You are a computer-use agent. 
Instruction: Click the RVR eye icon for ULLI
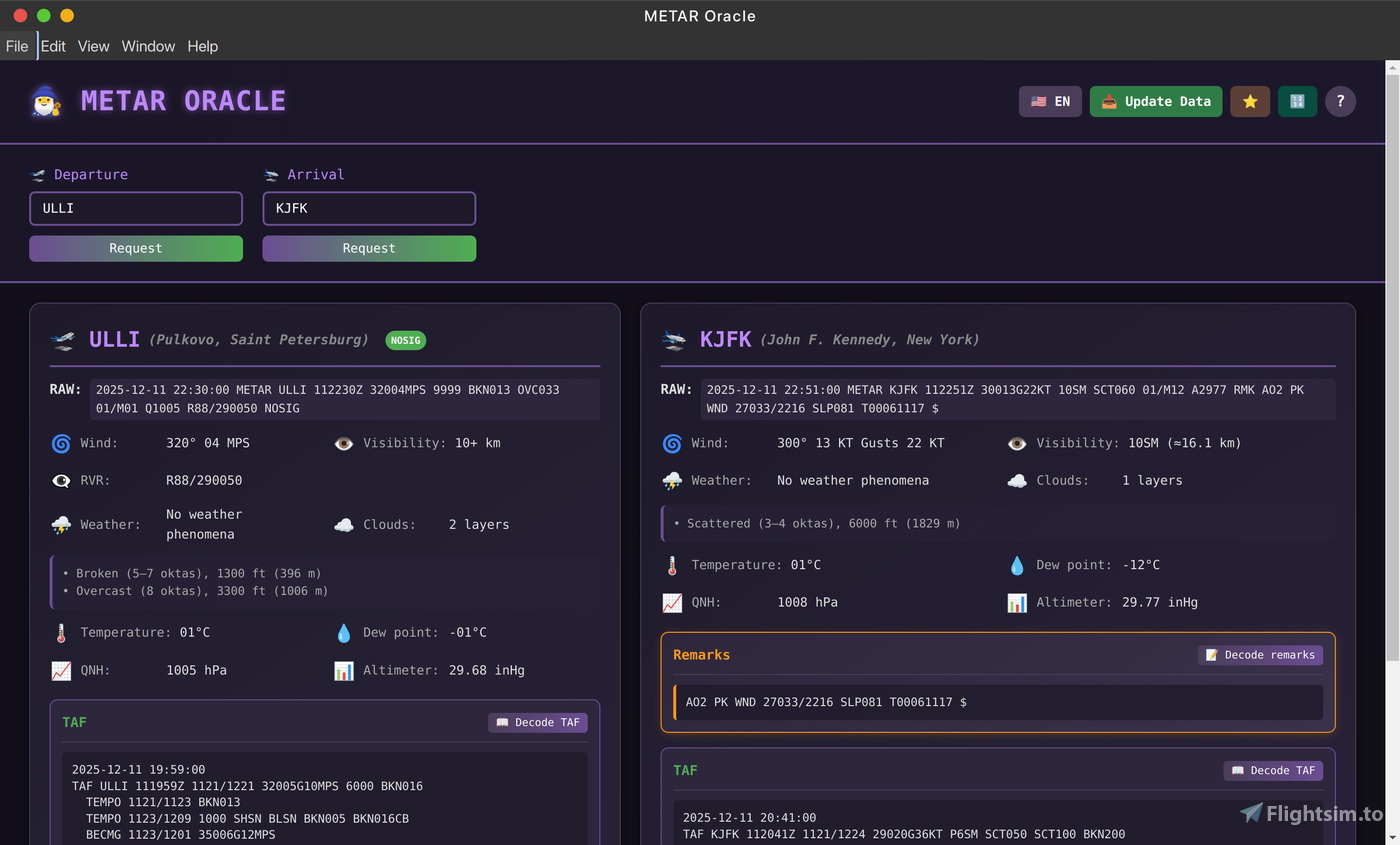pos(61,481)
